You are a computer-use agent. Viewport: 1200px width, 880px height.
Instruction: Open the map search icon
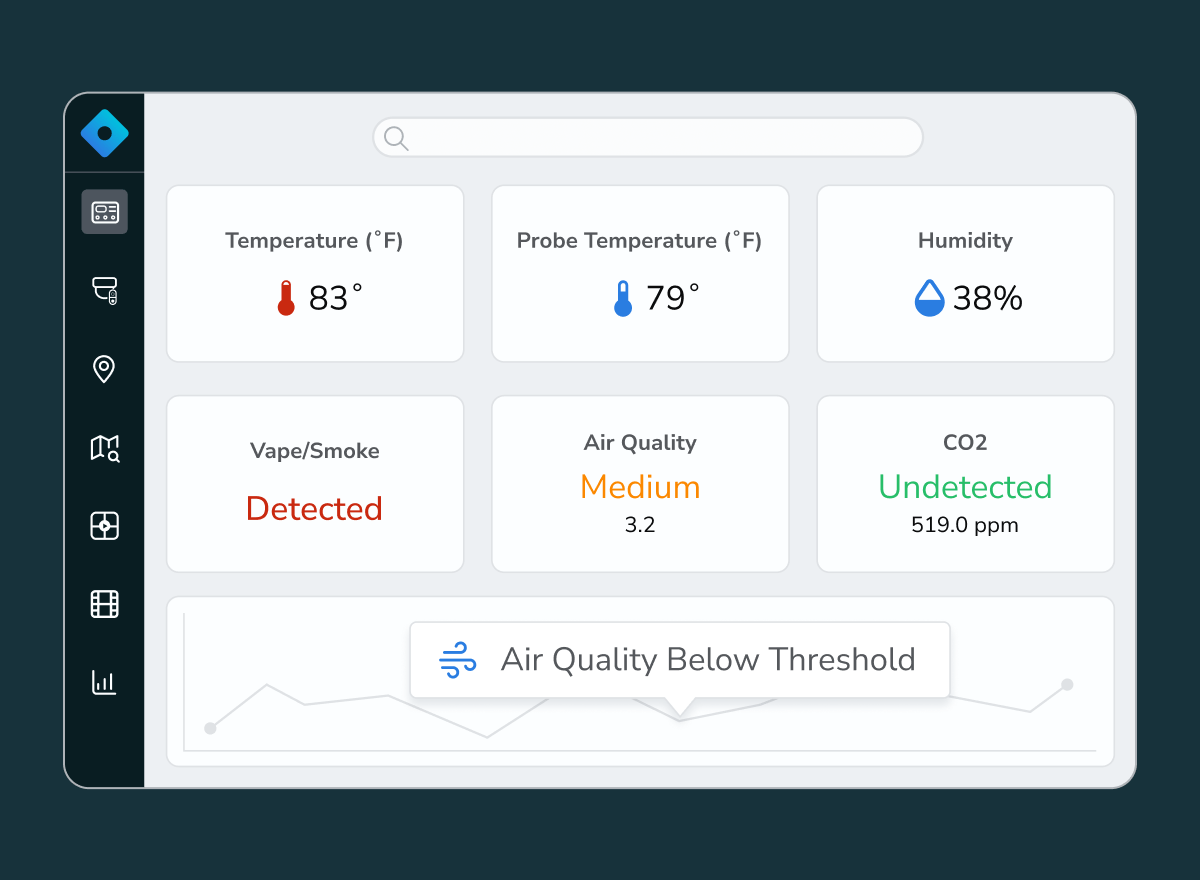[x=104, y=448]
